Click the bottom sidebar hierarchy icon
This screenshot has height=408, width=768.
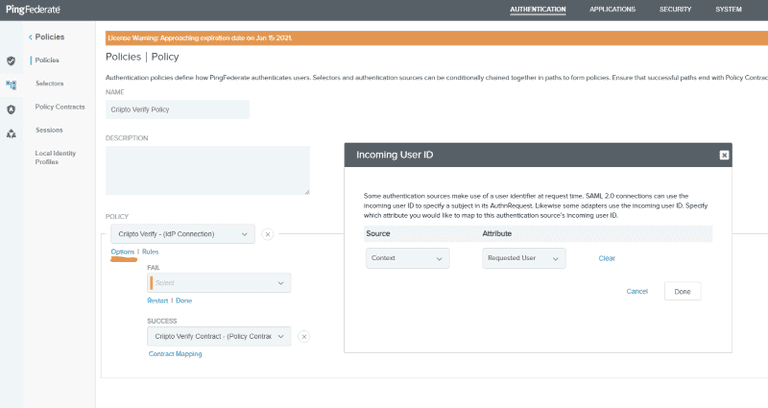[x=11, y=133]
